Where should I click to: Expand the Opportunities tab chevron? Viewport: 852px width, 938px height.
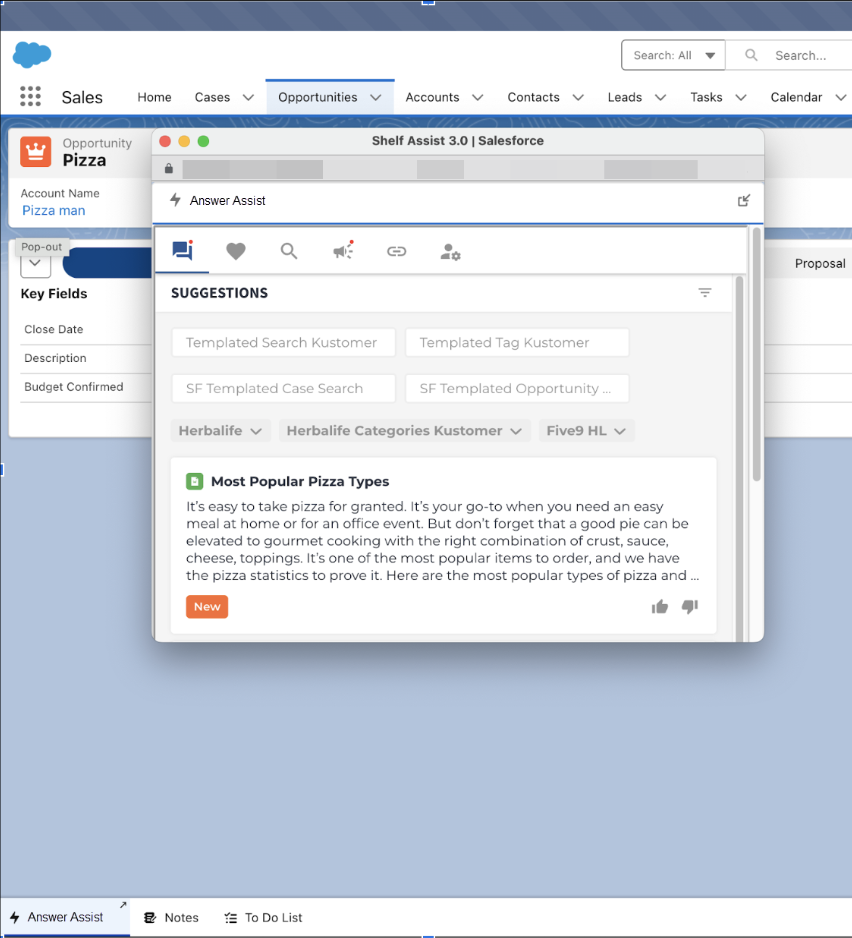376,97
